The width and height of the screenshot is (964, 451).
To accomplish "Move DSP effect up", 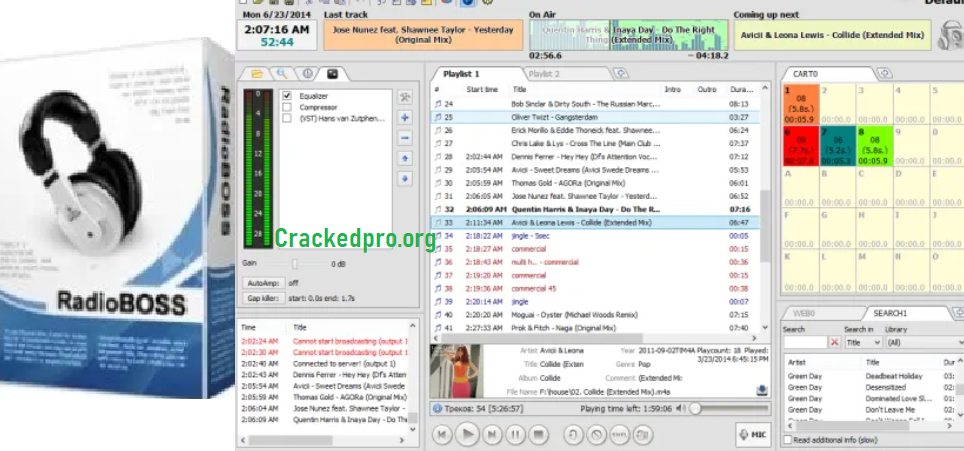I will (405, 159).
